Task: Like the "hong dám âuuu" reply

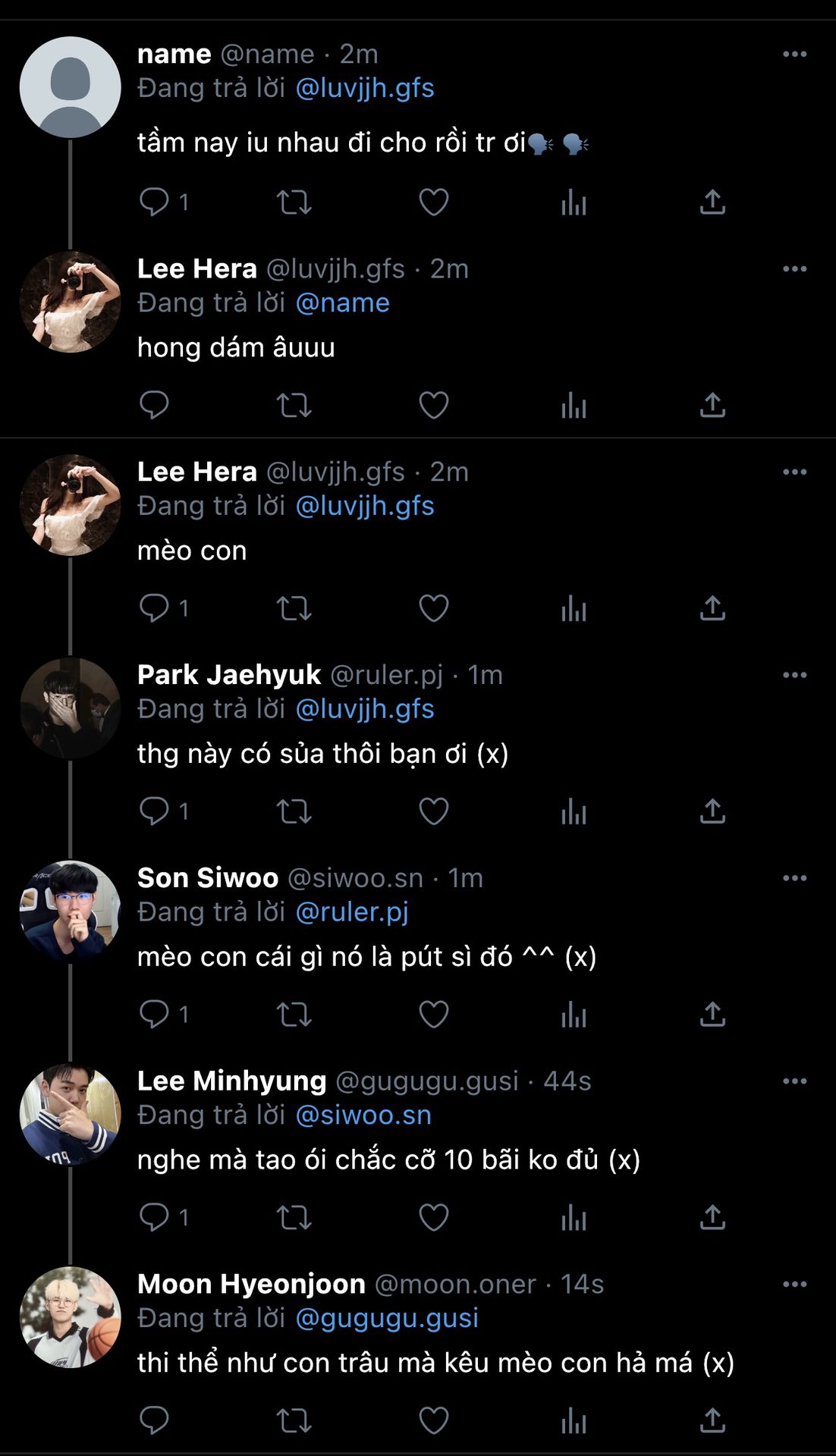Action: (433, 406)
